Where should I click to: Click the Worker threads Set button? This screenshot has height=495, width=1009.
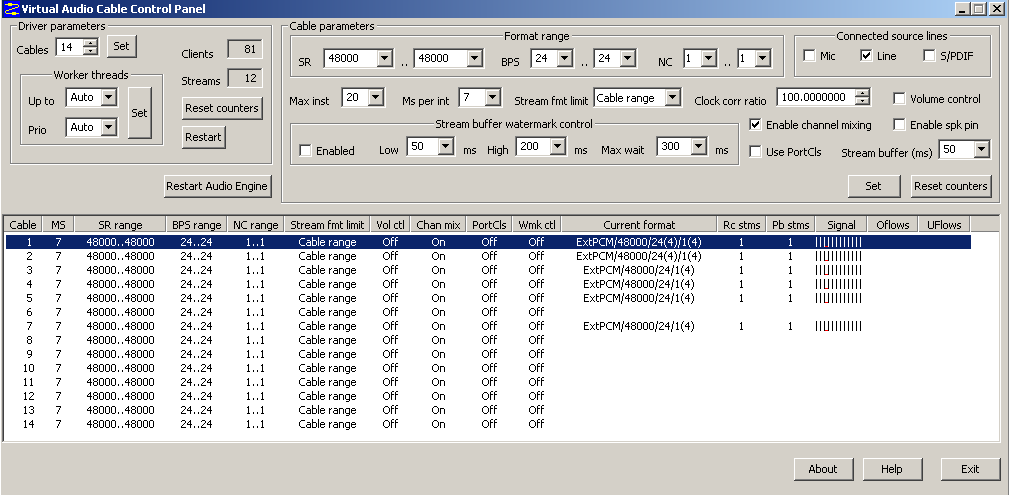(140, 113)
